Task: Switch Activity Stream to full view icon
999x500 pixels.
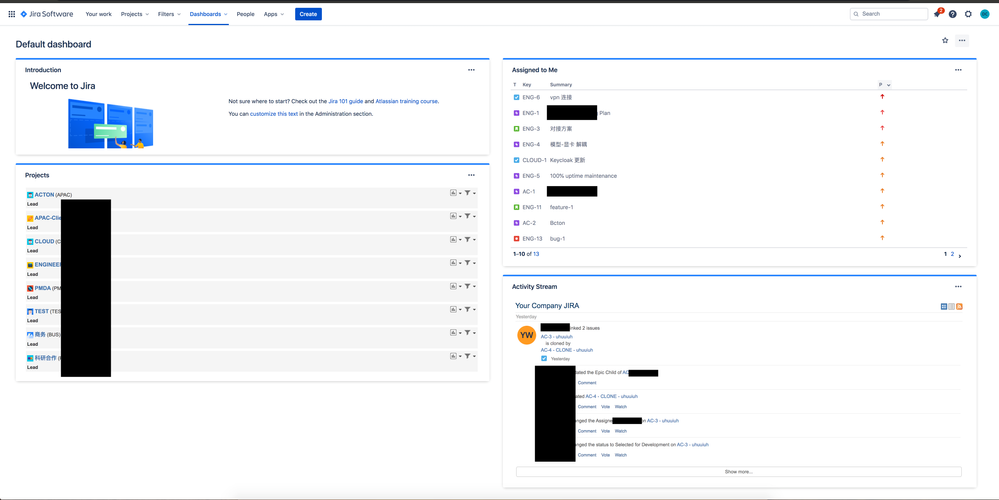Action: coord(944,306)
